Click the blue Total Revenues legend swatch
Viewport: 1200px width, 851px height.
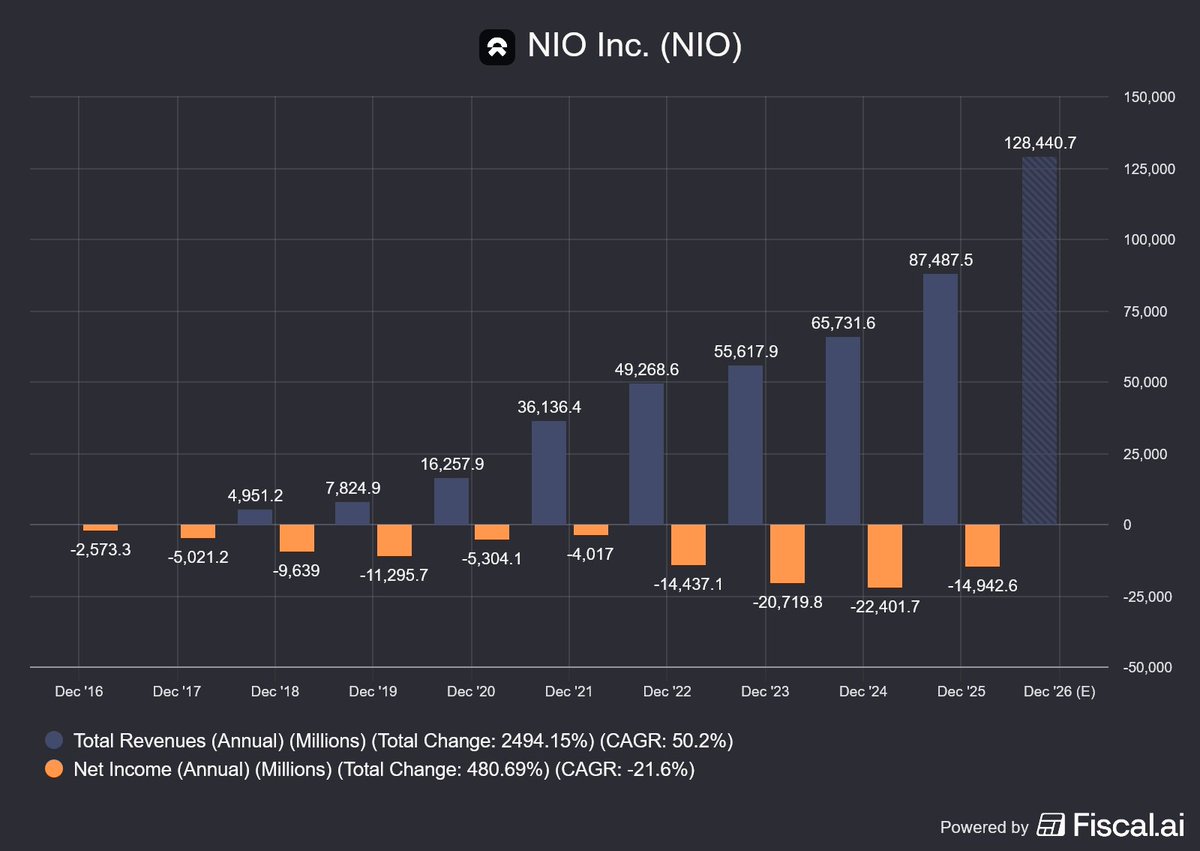(x=54, y=741)
